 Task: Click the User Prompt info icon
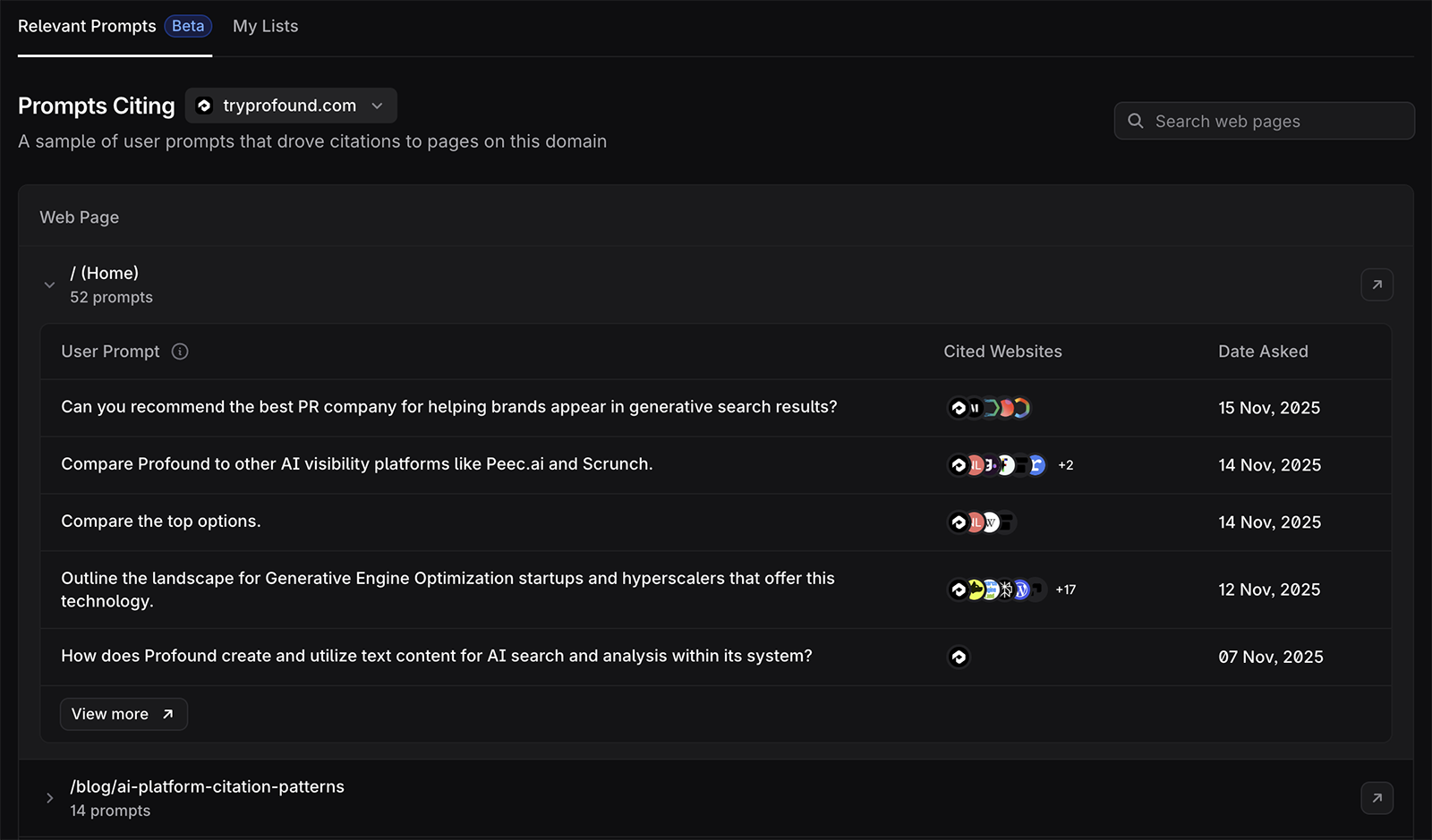[x=180, y=352]
